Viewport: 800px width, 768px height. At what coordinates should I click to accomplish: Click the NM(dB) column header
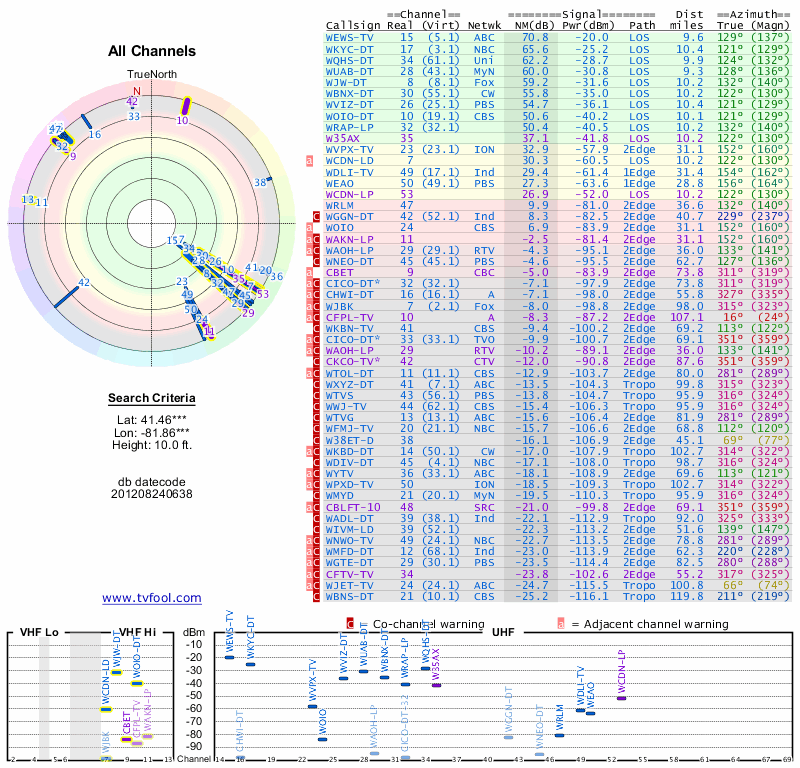532,25
